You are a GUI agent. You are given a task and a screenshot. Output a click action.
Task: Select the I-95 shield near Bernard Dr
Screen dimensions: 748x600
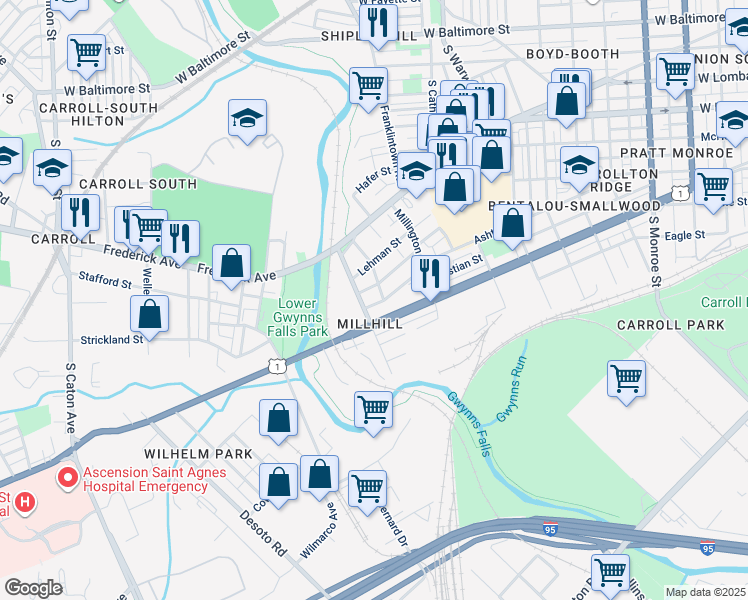(550, 529)
